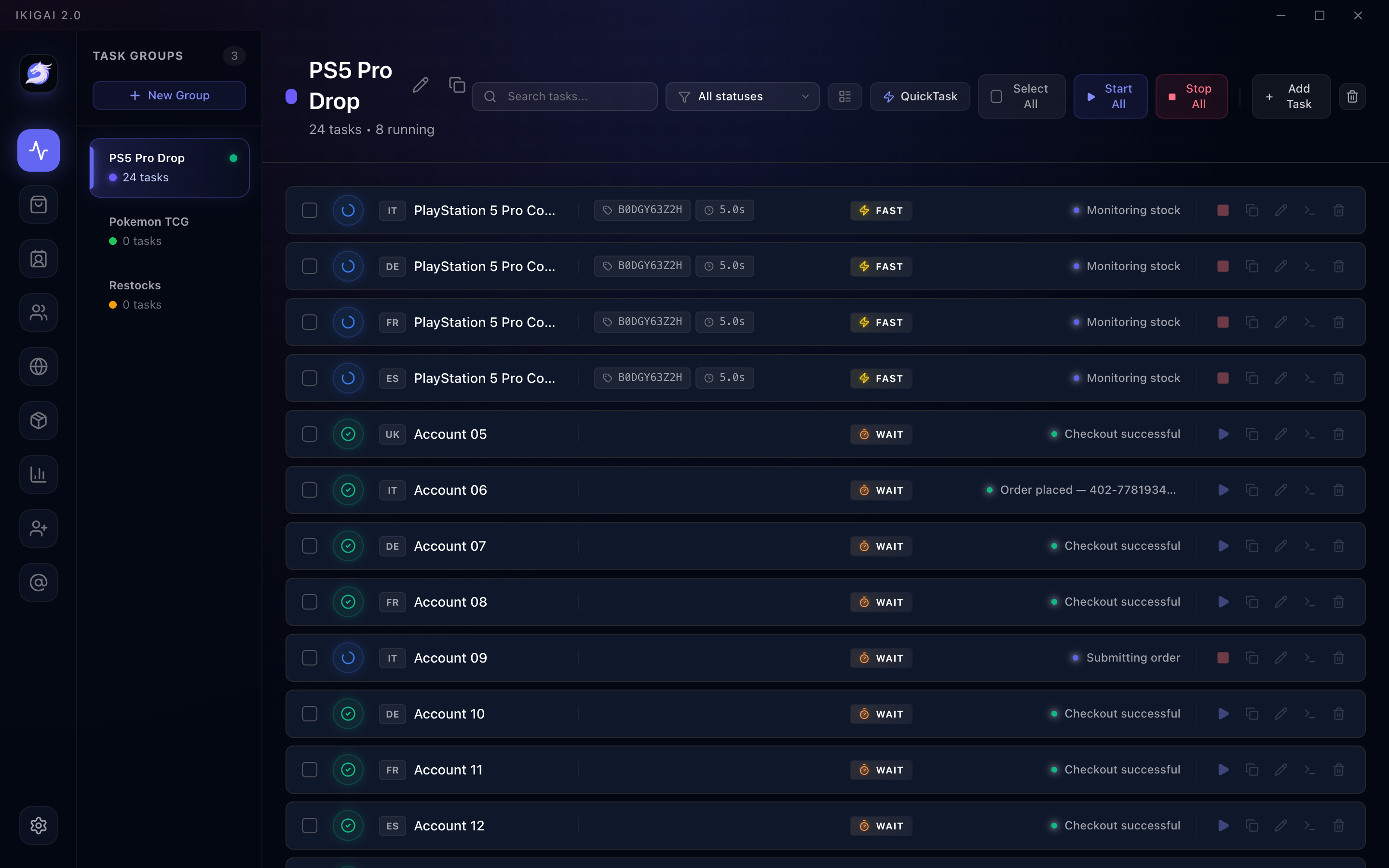Tick checkbox for DE PlayStation 5 Pro task
The image size is (1389, 868).
point(309,266)
